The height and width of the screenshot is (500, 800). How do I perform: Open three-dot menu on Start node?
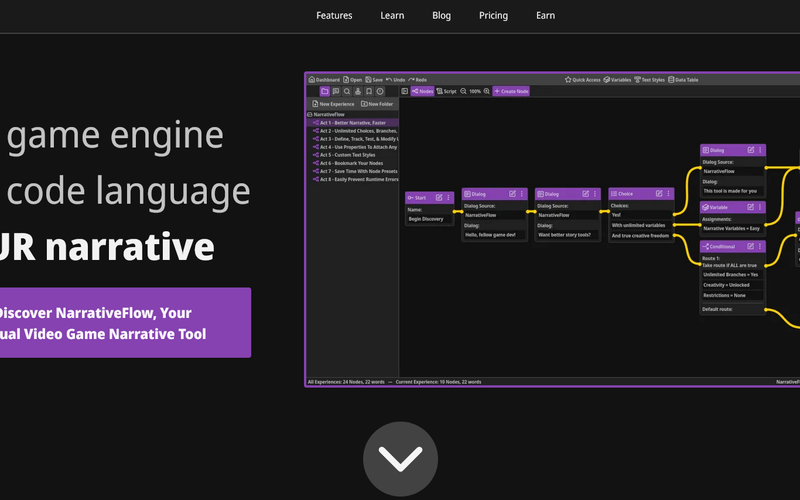click(448, 197)
